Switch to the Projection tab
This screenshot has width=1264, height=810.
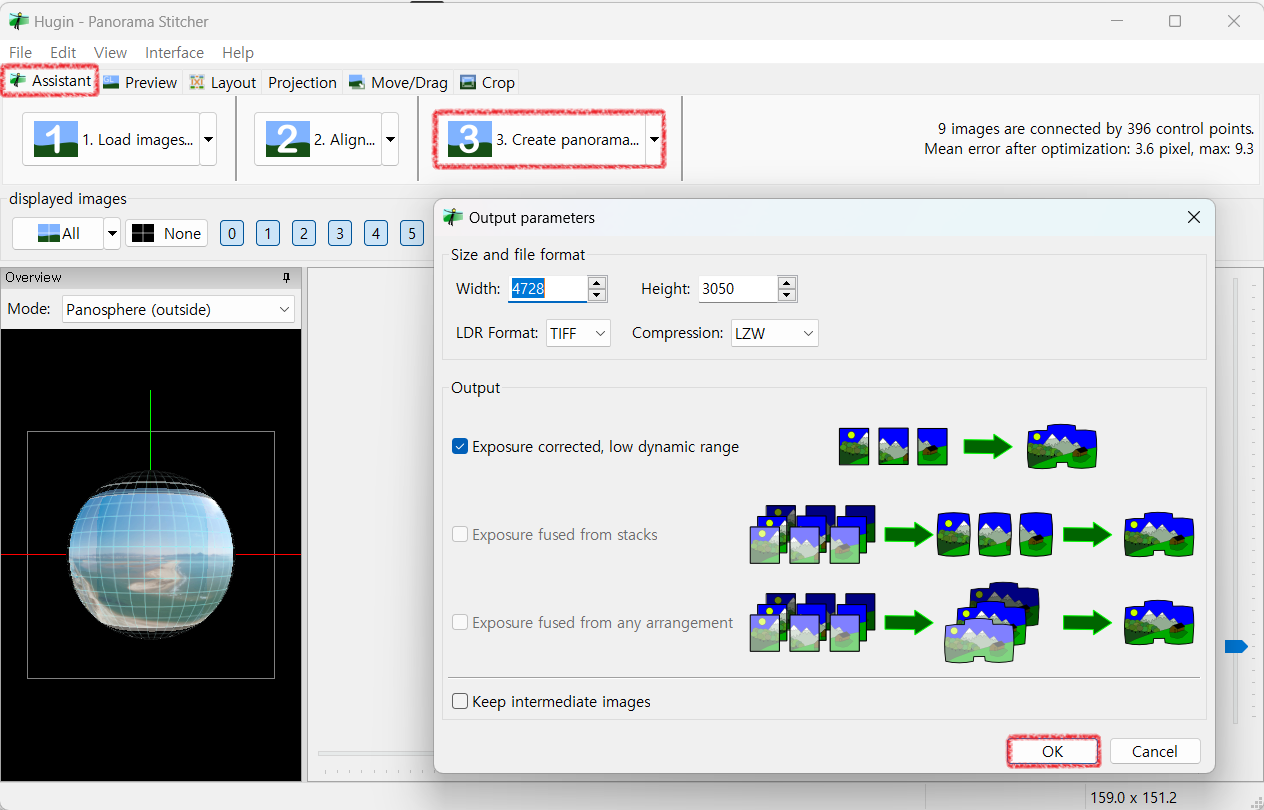[302, 83]
